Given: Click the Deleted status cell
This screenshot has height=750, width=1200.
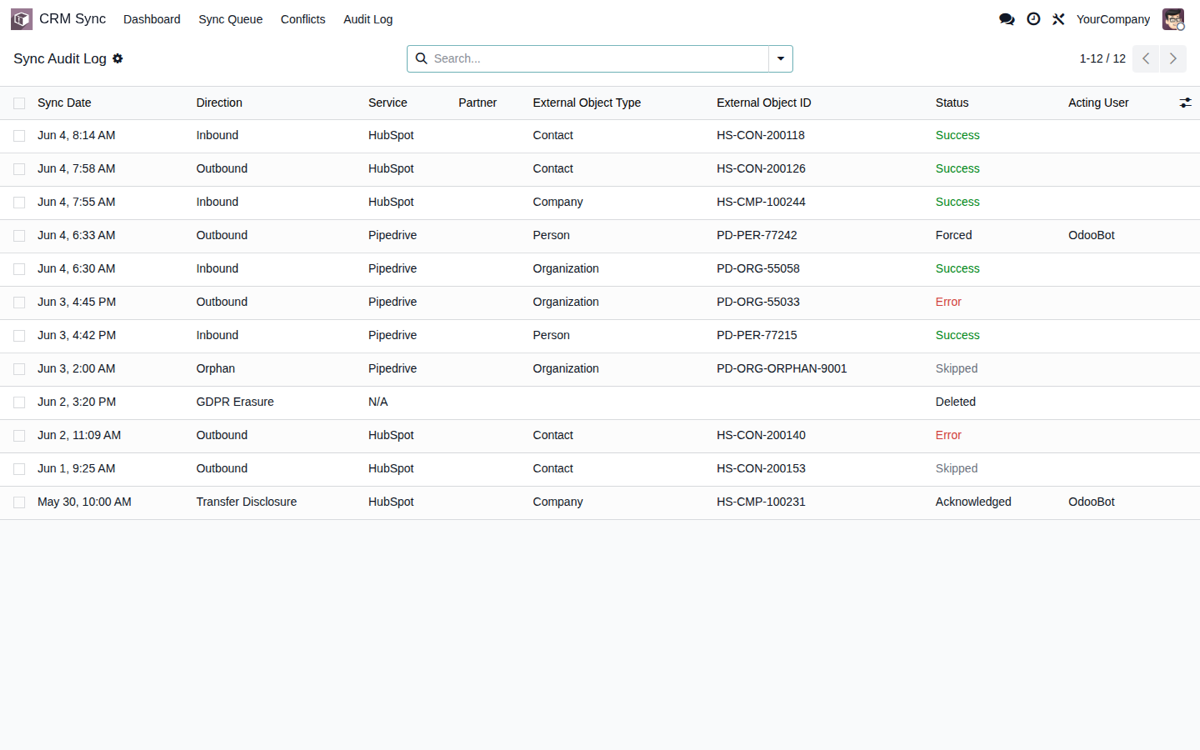Looking at the screenshot, I should 956,402.
